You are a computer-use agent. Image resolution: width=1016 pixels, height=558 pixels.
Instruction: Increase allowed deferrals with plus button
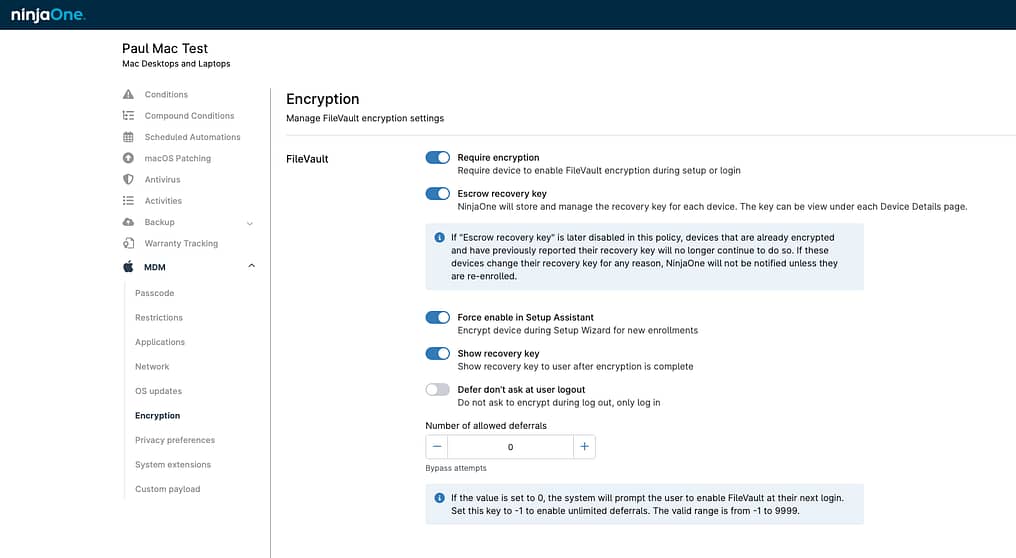point(584,447)
